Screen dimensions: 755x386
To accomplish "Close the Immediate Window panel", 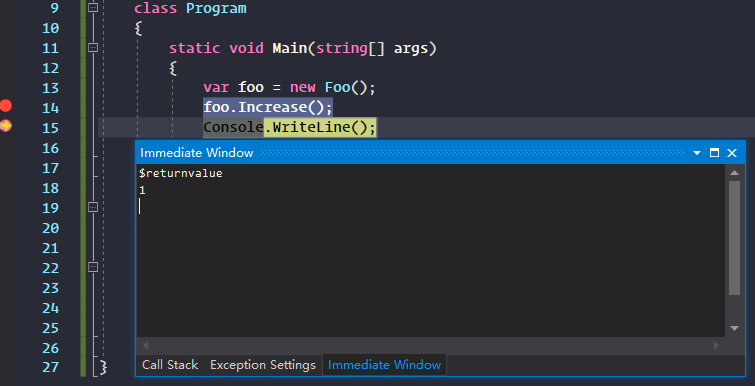I will click(732, 153).
